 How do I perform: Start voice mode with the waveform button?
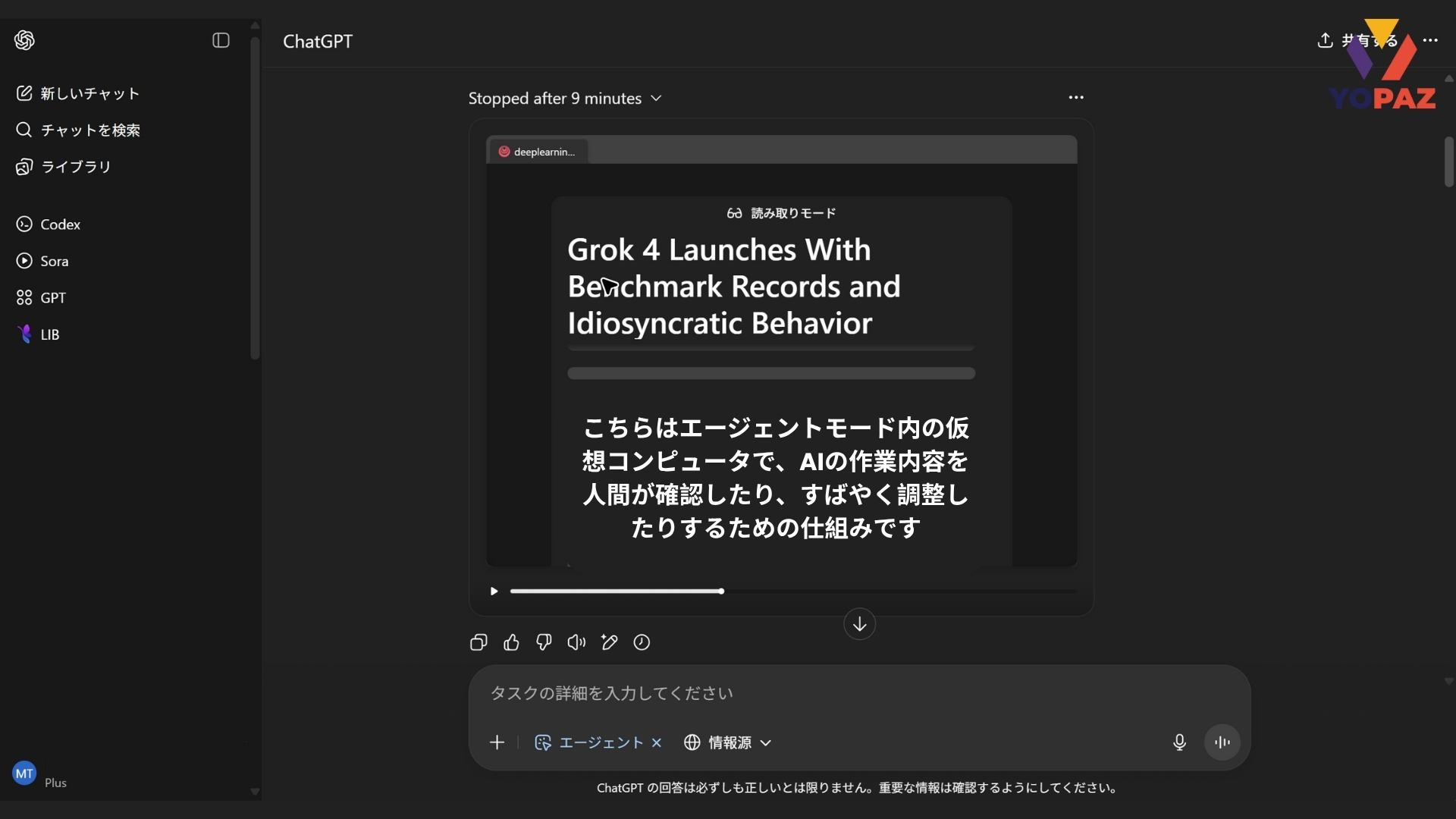[x=1222, y=742]
